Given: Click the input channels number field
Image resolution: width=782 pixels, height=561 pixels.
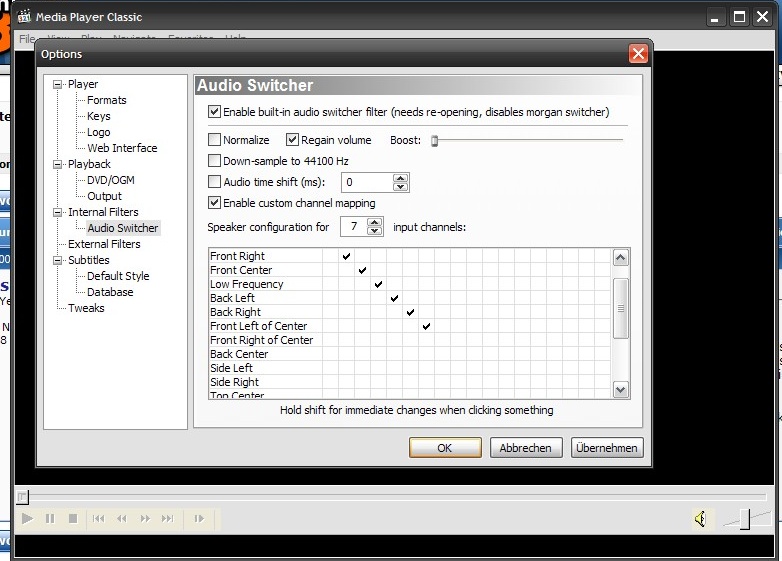Looking at the screenshot, I should [354, 227].
